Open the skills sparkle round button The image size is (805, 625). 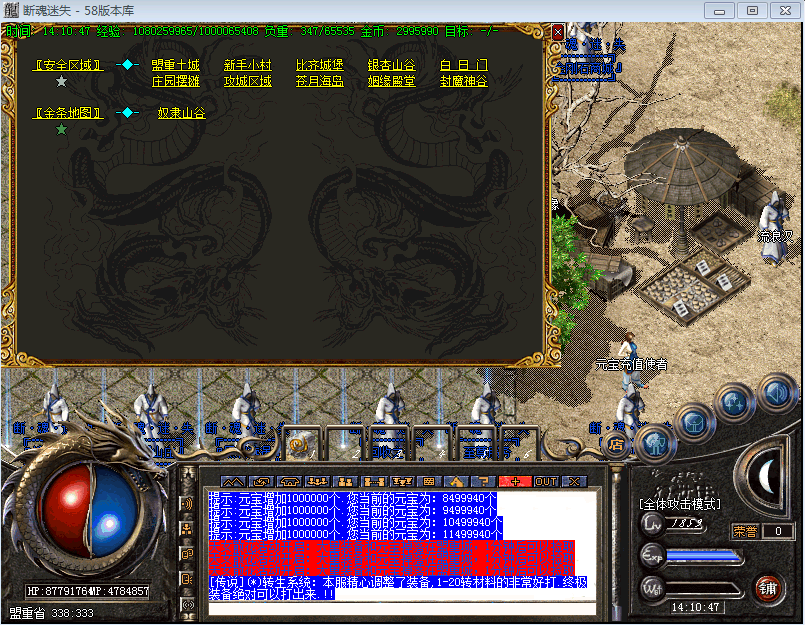735,403
